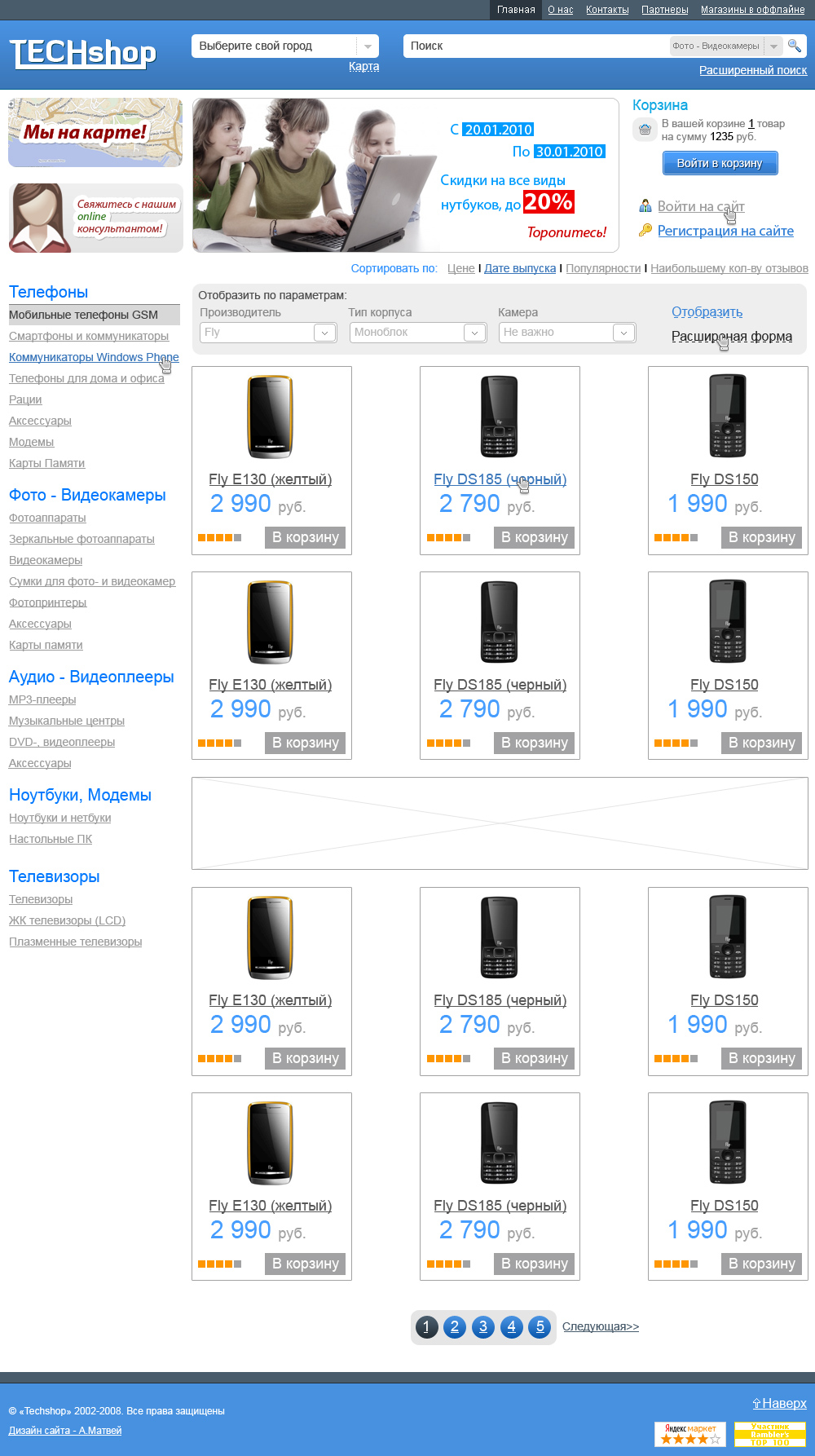Screen dimensions: 815x1456
Task: Click the user icon beside site login
Action: click(645, 206)
